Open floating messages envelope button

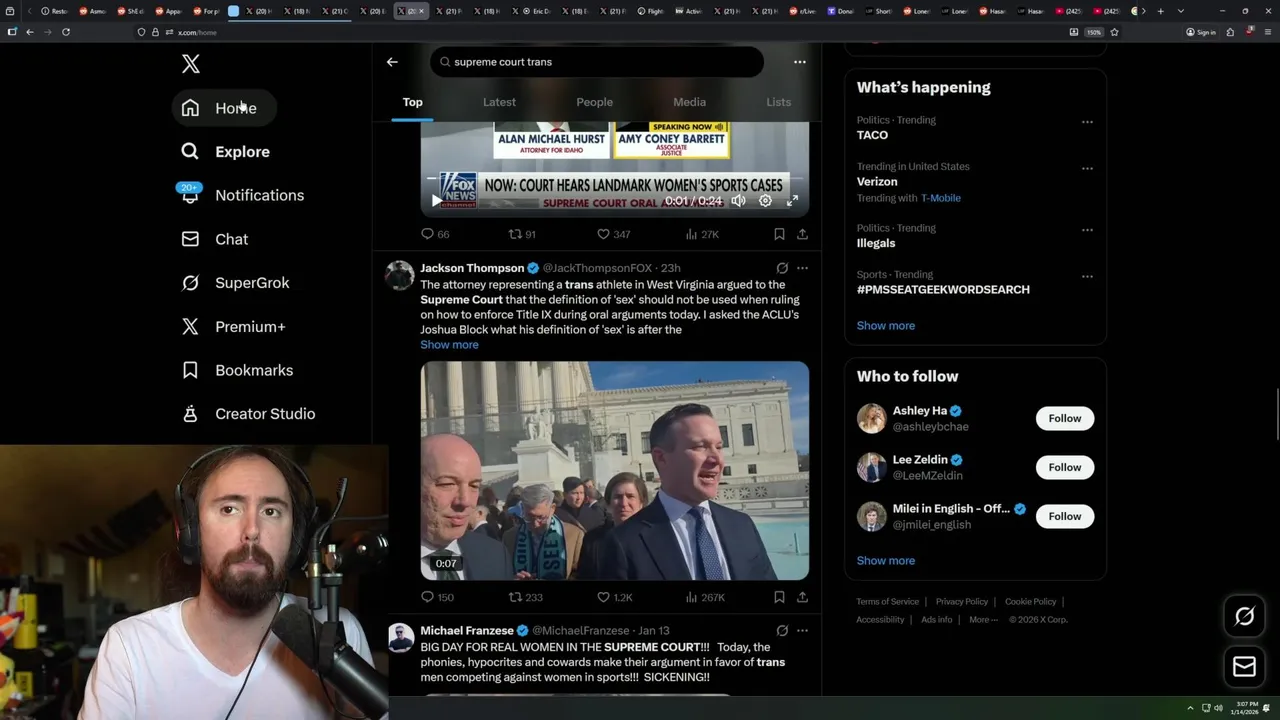pos(1244,667)
